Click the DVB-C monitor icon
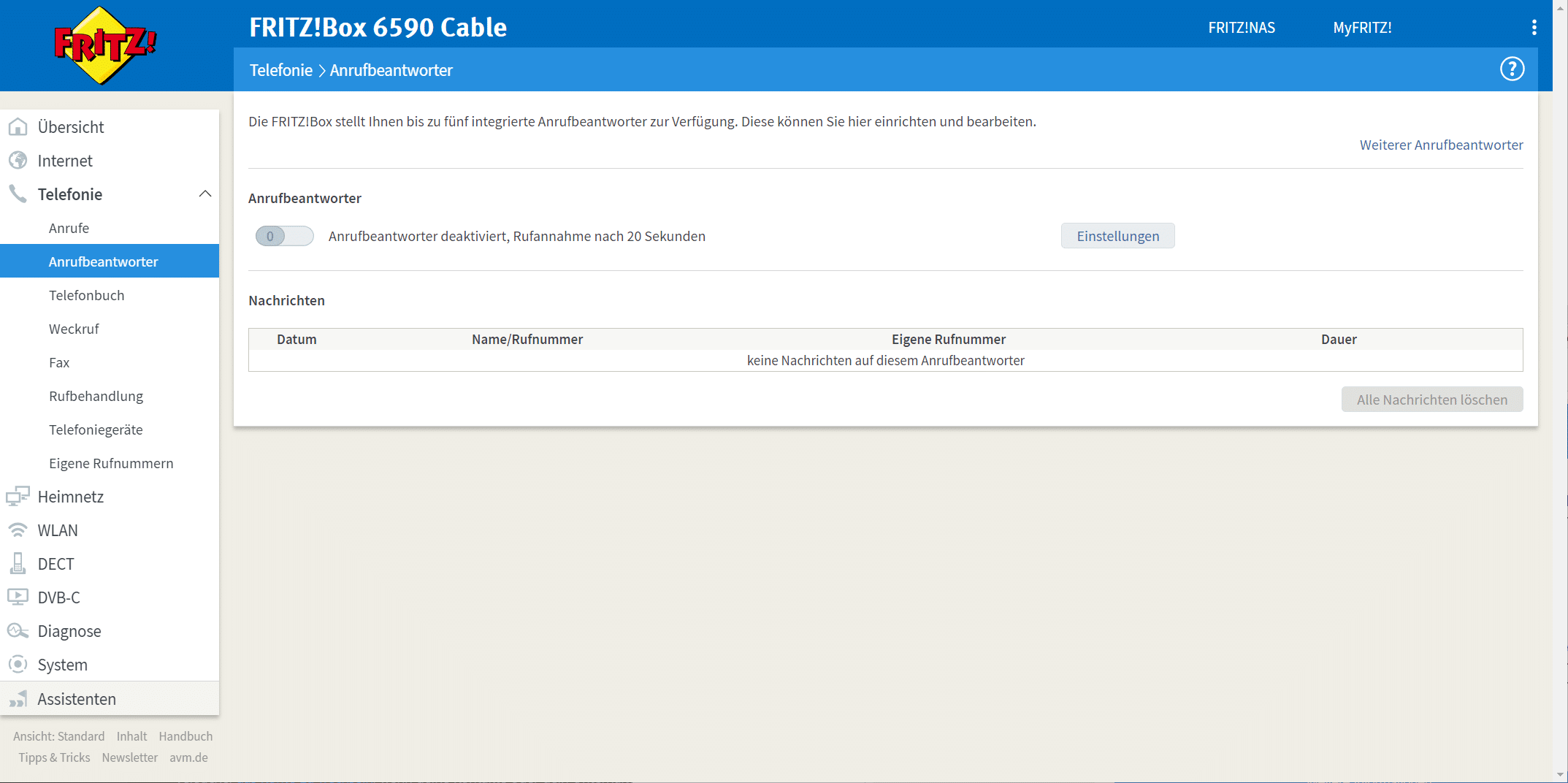 pyautogui.click(x=18, y=597)
